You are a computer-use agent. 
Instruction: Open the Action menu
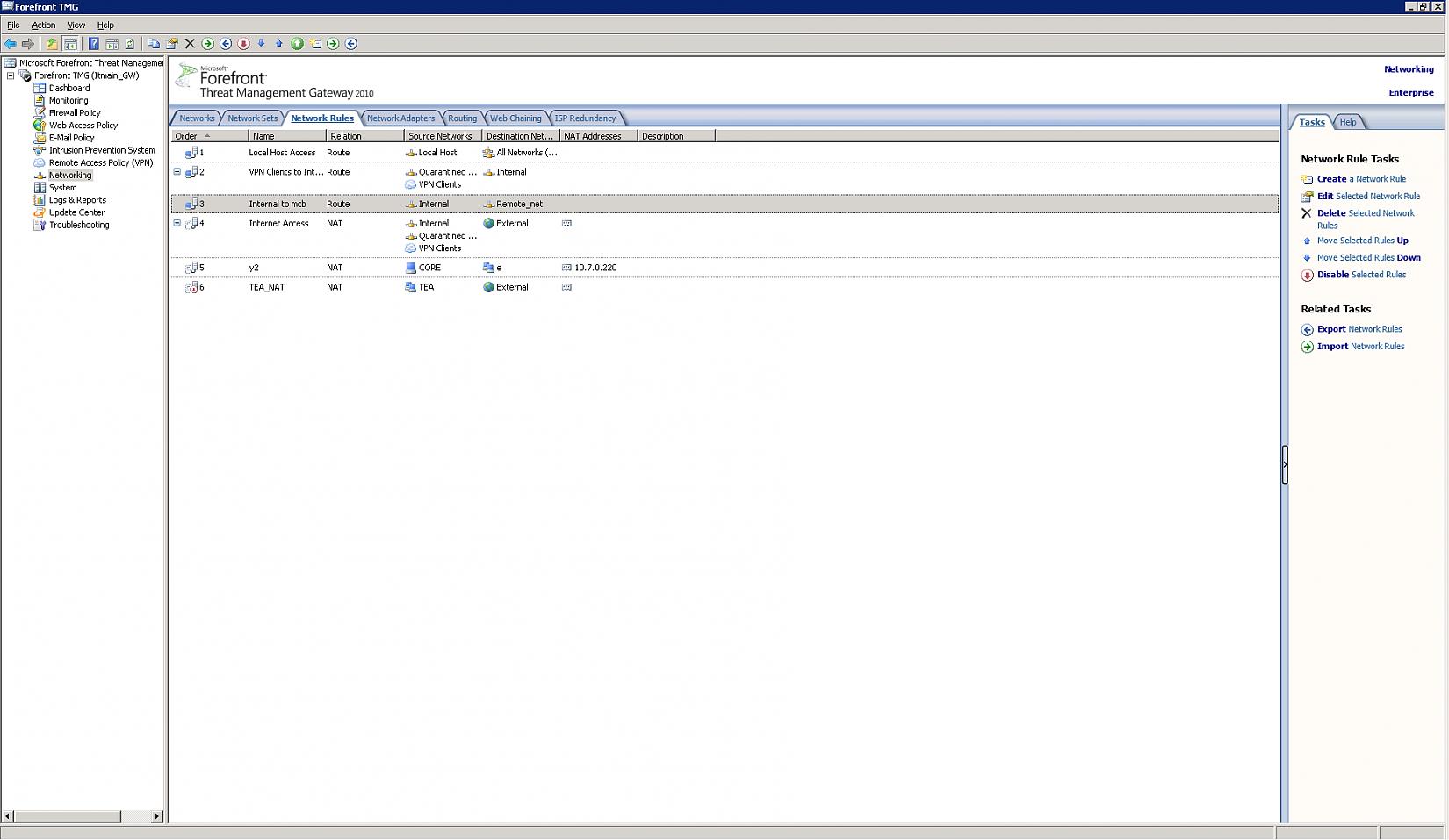44,25
